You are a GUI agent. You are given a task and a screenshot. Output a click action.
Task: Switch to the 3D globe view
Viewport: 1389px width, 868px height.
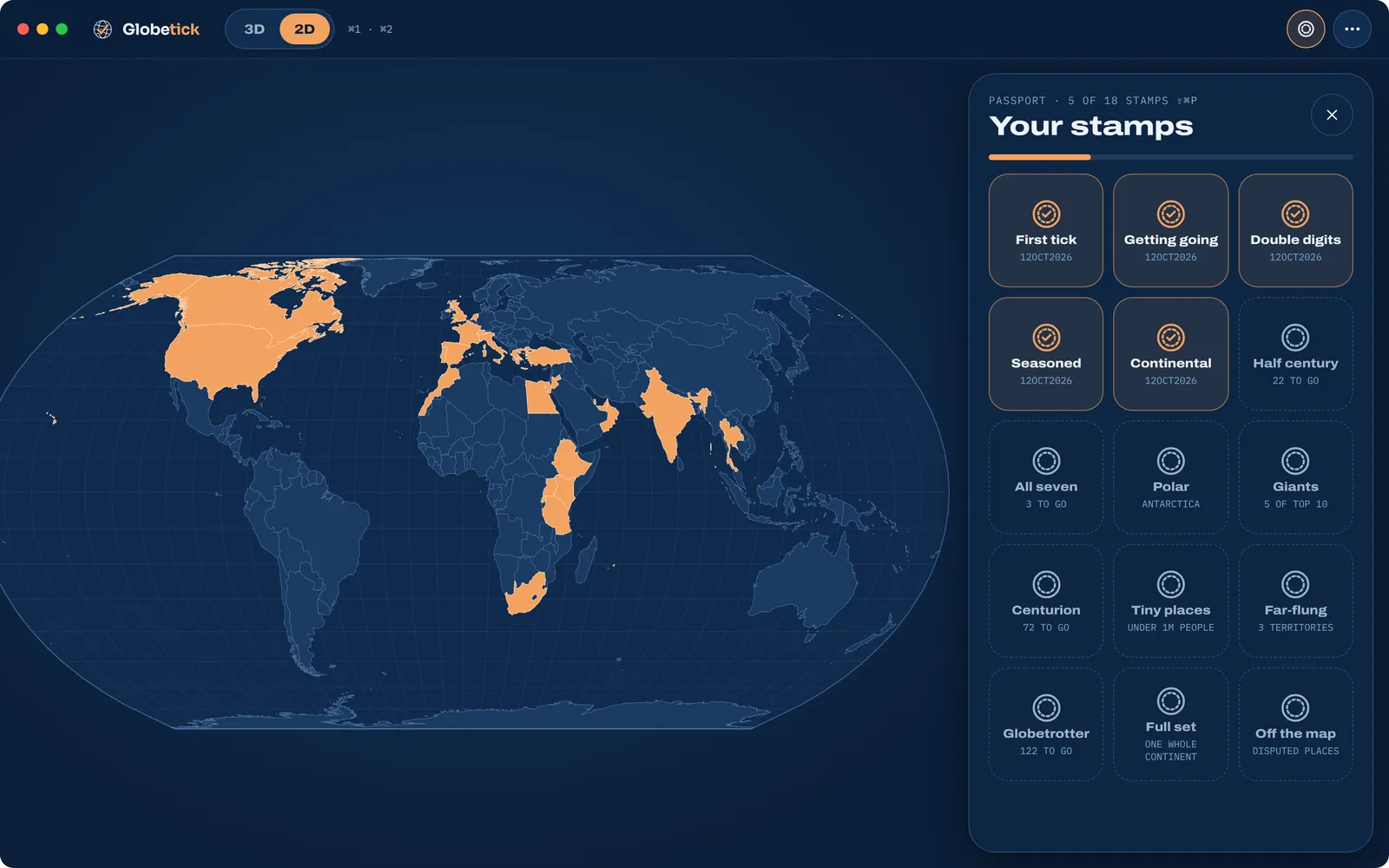tap(254, 29)
